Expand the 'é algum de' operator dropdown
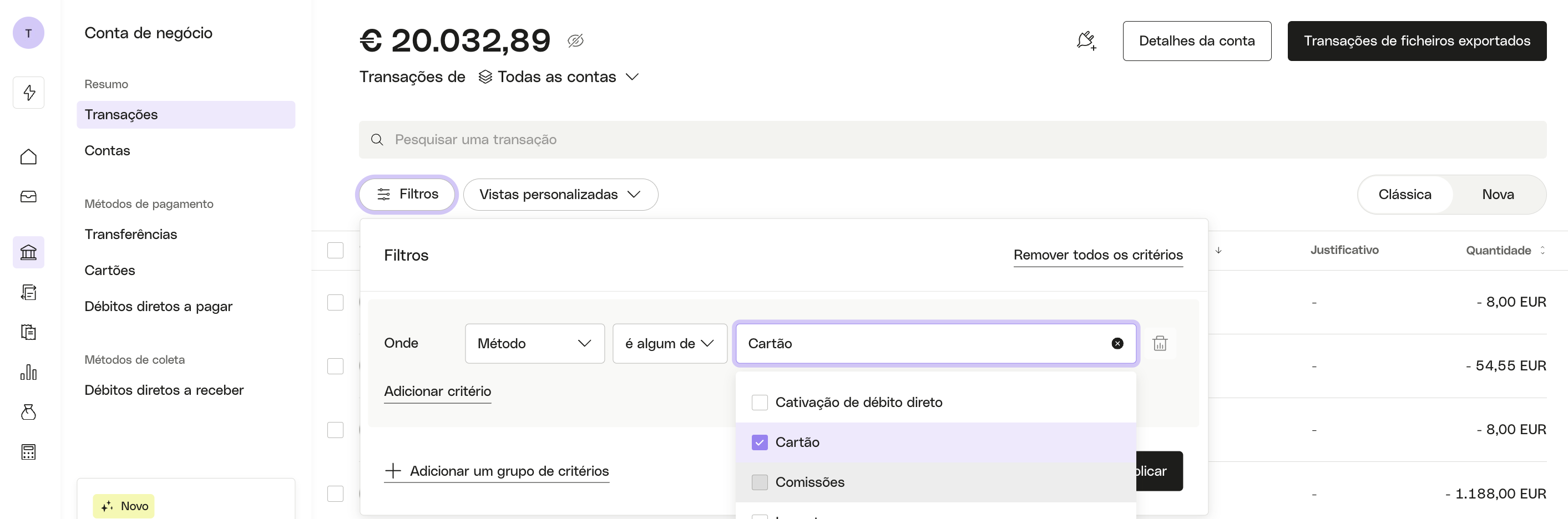Image resolution: width=1568 pixels, height=519 pixels. pyautogui.click(x=670, y=344)
